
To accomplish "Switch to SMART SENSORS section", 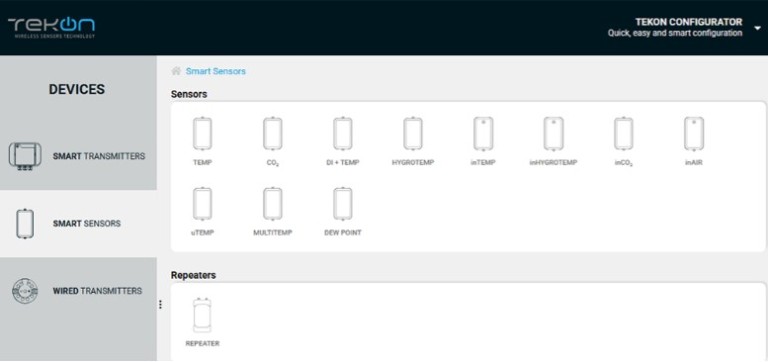I will 78,224.
